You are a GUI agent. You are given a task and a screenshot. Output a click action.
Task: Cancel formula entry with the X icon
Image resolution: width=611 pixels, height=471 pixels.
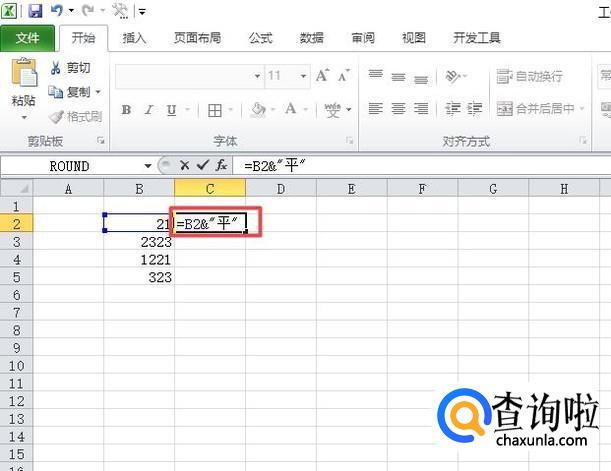(x=185, y=165)
